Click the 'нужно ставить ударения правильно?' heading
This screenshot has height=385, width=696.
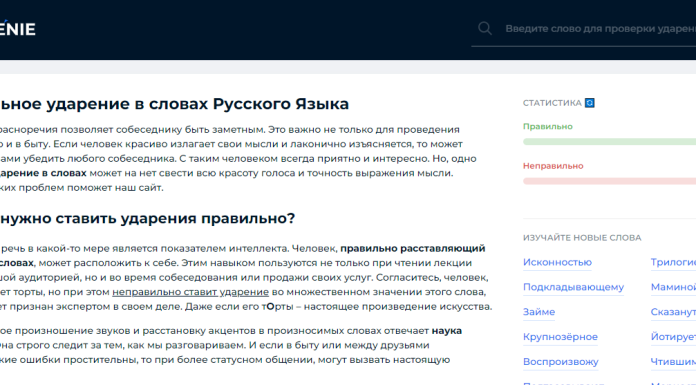click(147, 218)
